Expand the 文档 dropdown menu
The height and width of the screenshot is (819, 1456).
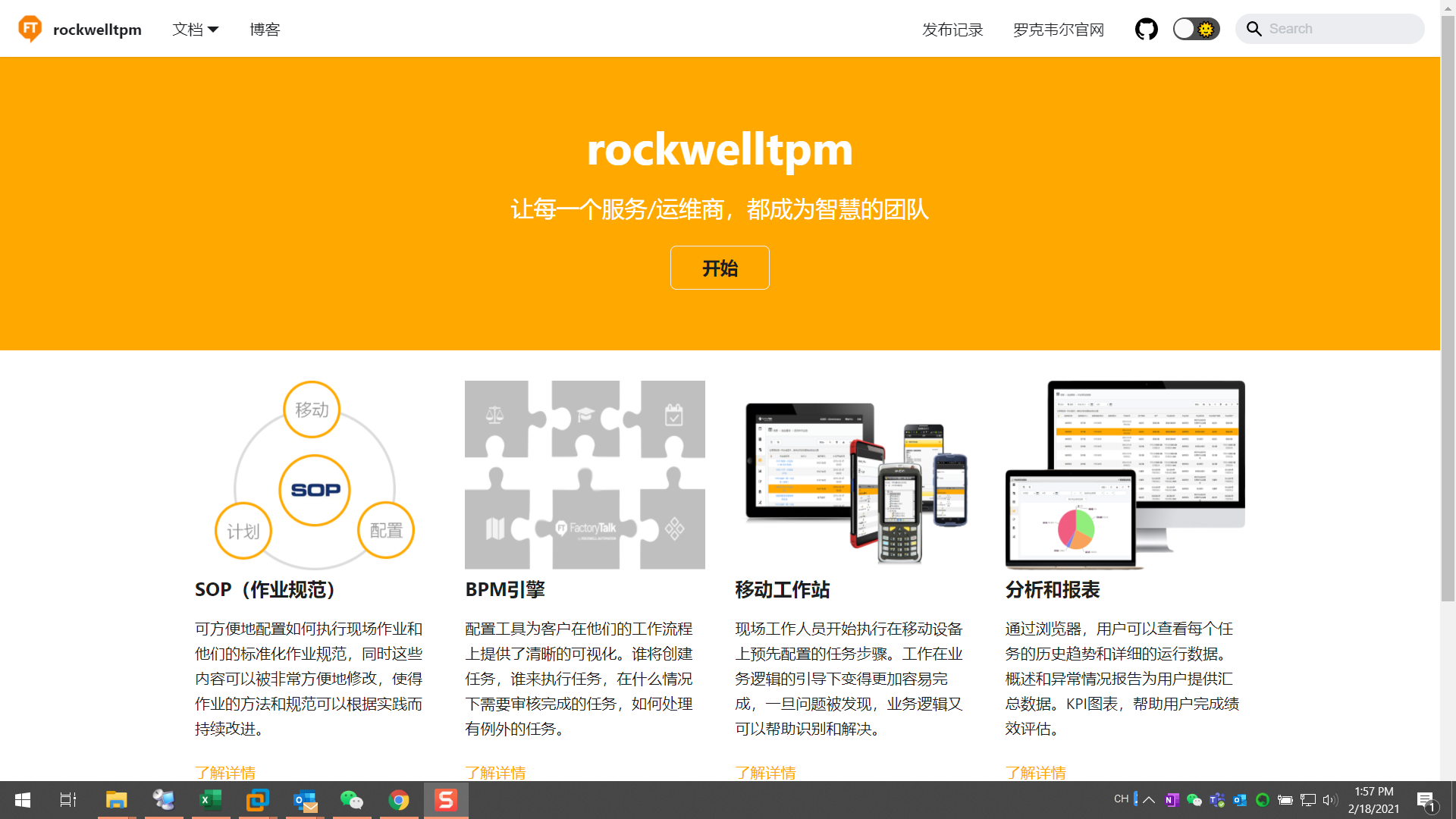point(195,30)
